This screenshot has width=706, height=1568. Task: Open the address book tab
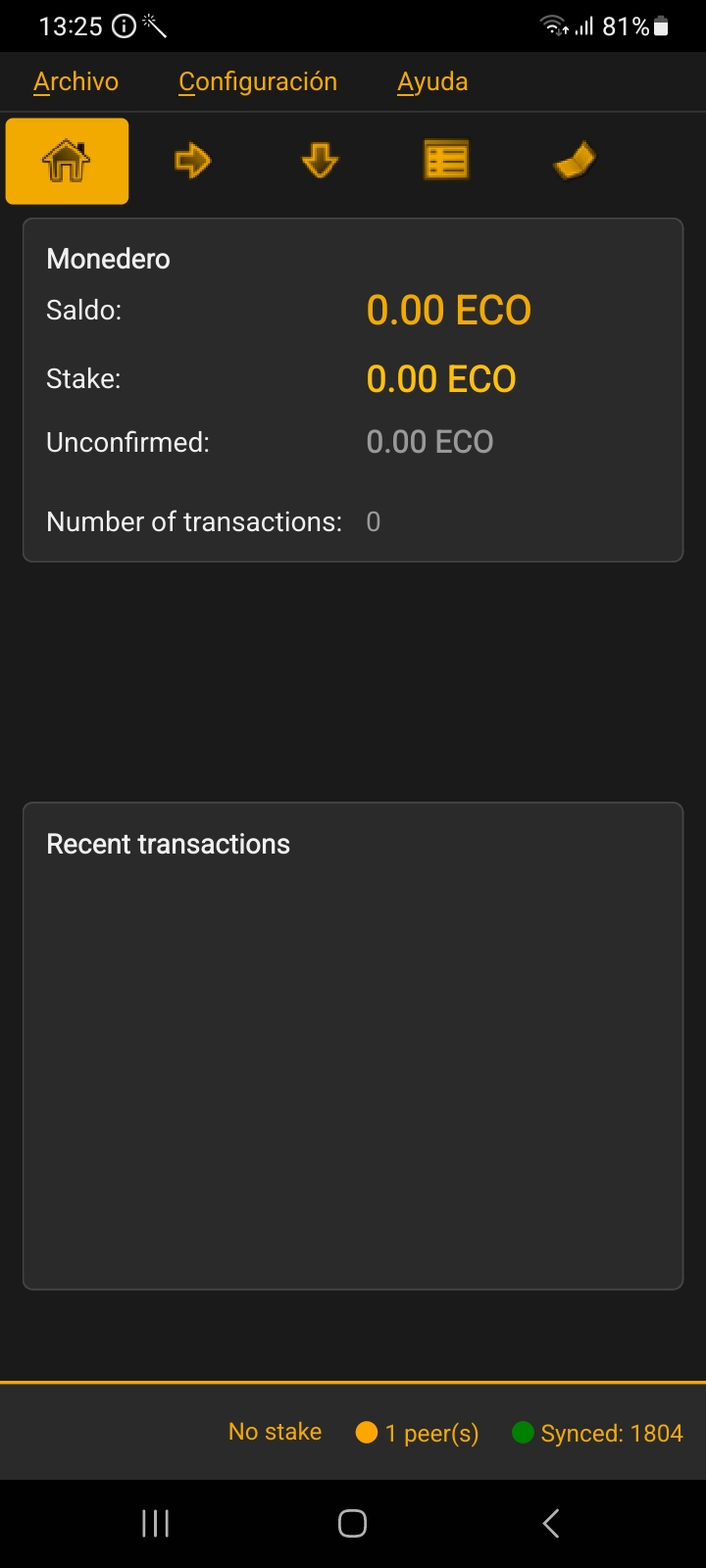tap(575, 161)
